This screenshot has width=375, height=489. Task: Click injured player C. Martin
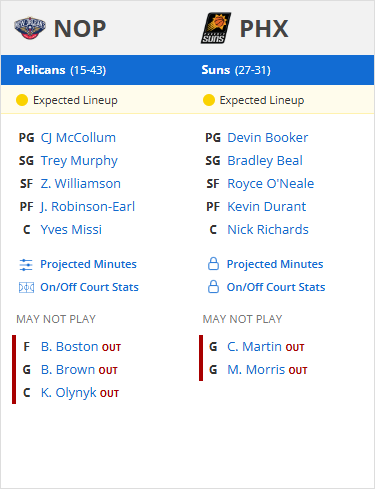click(x=254, y=347)
